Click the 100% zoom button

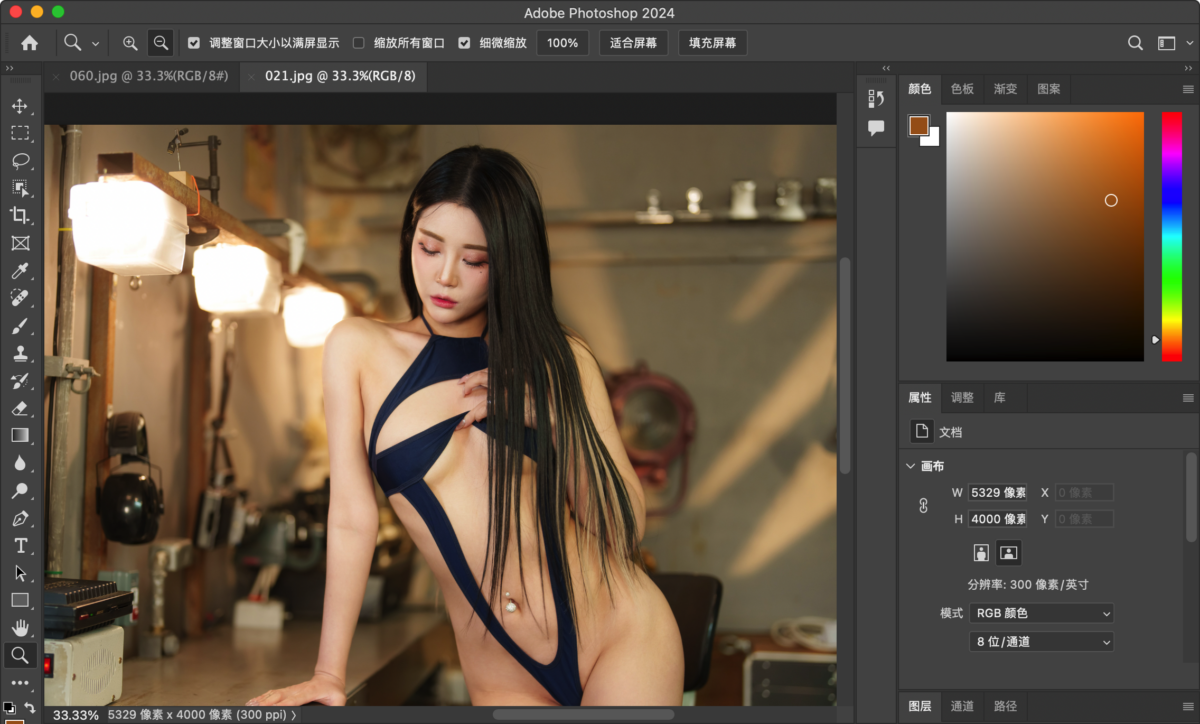coord(562,43)
